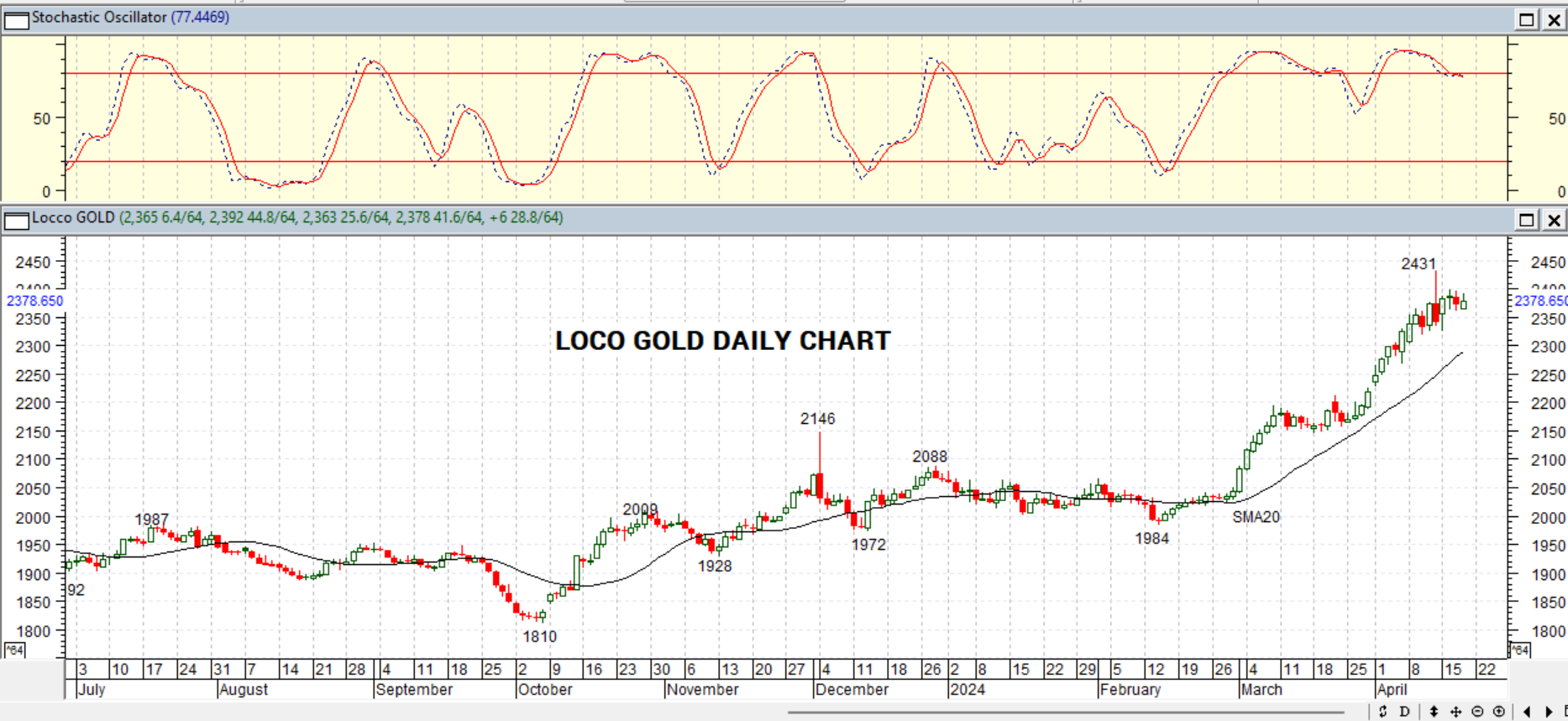Click the OHLC values in Locco GOLD title
Viewport: 1568px width, 721px height.
point(341,217)
